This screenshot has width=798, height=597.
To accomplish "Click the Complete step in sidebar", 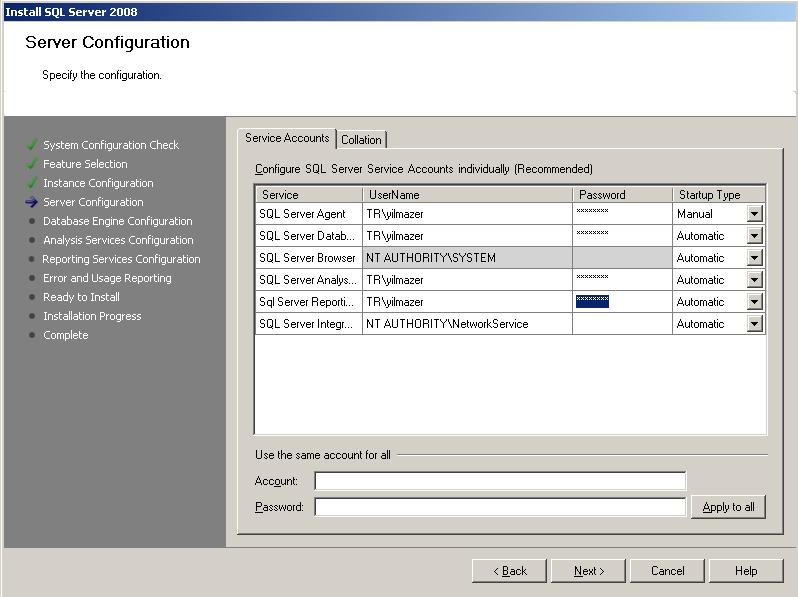I will coord(66,335).
